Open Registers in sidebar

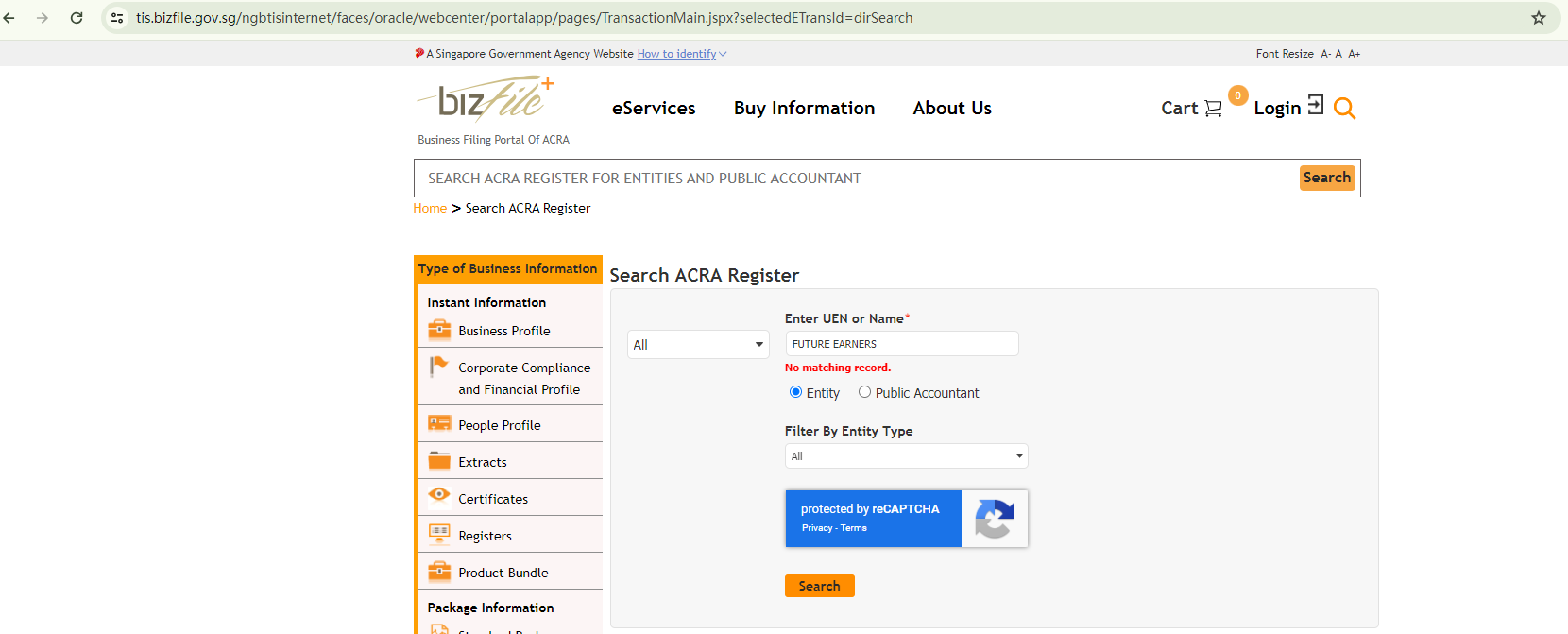click(485, 536)
